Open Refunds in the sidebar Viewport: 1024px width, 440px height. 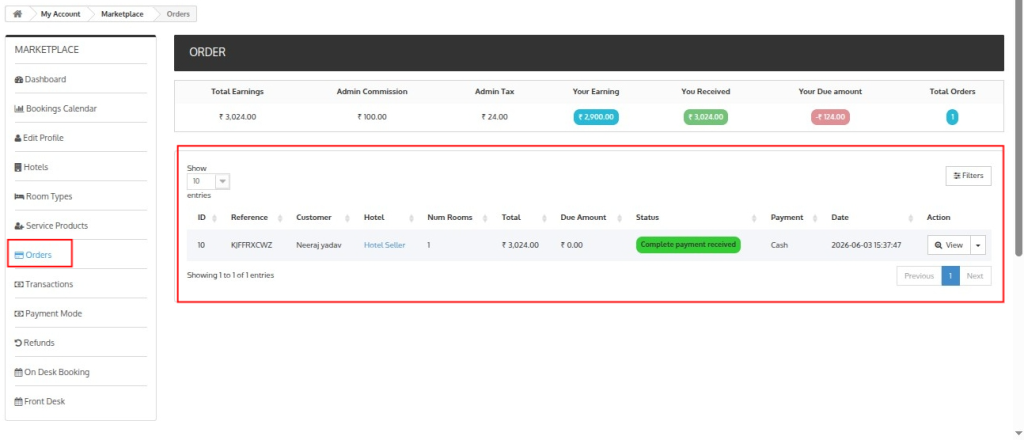pyautogui.click(x=35, y=343)
